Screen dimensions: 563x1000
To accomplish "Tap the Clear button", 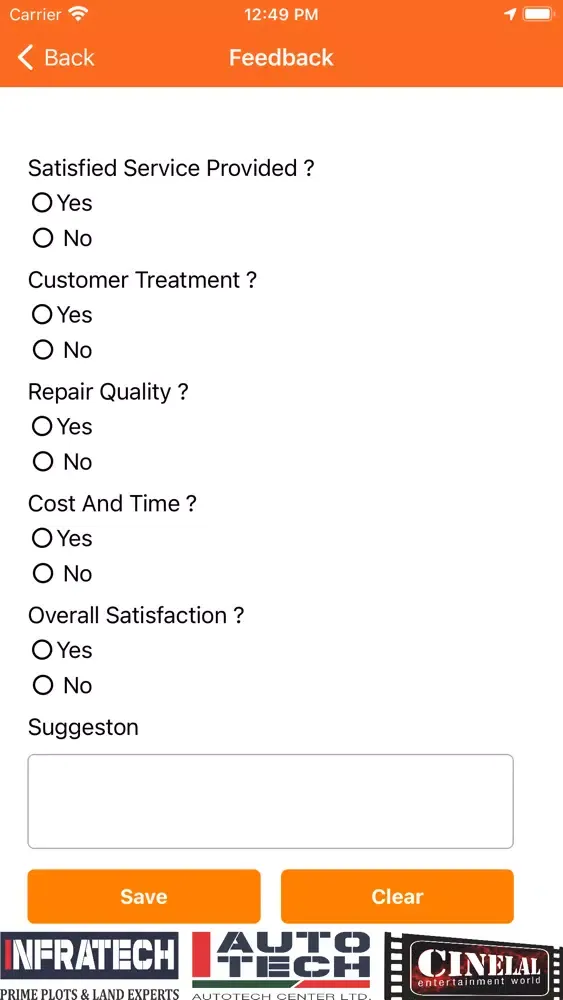I will pos(397,896).
